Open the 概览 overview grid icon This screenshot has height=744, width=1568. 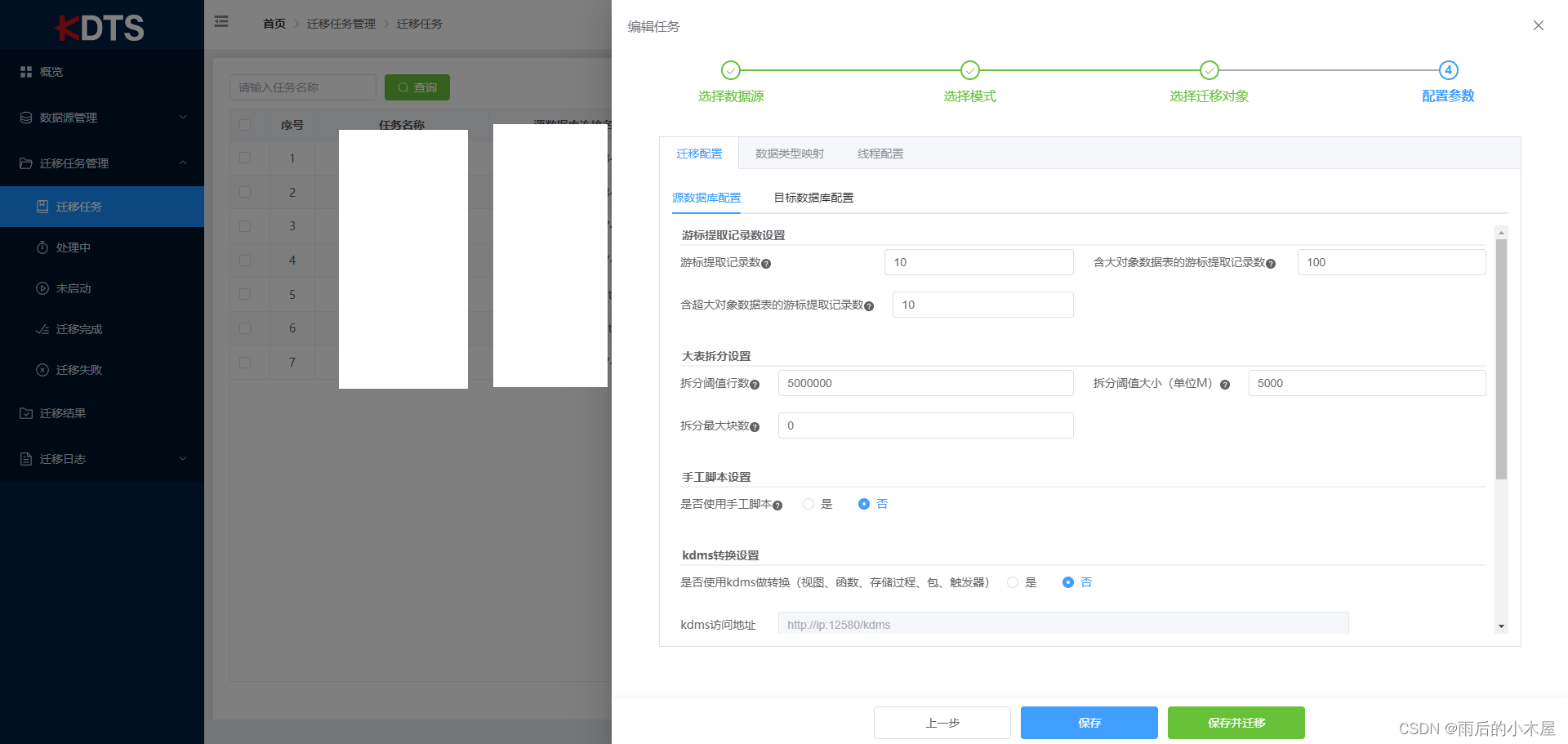[x=26, y=72]
